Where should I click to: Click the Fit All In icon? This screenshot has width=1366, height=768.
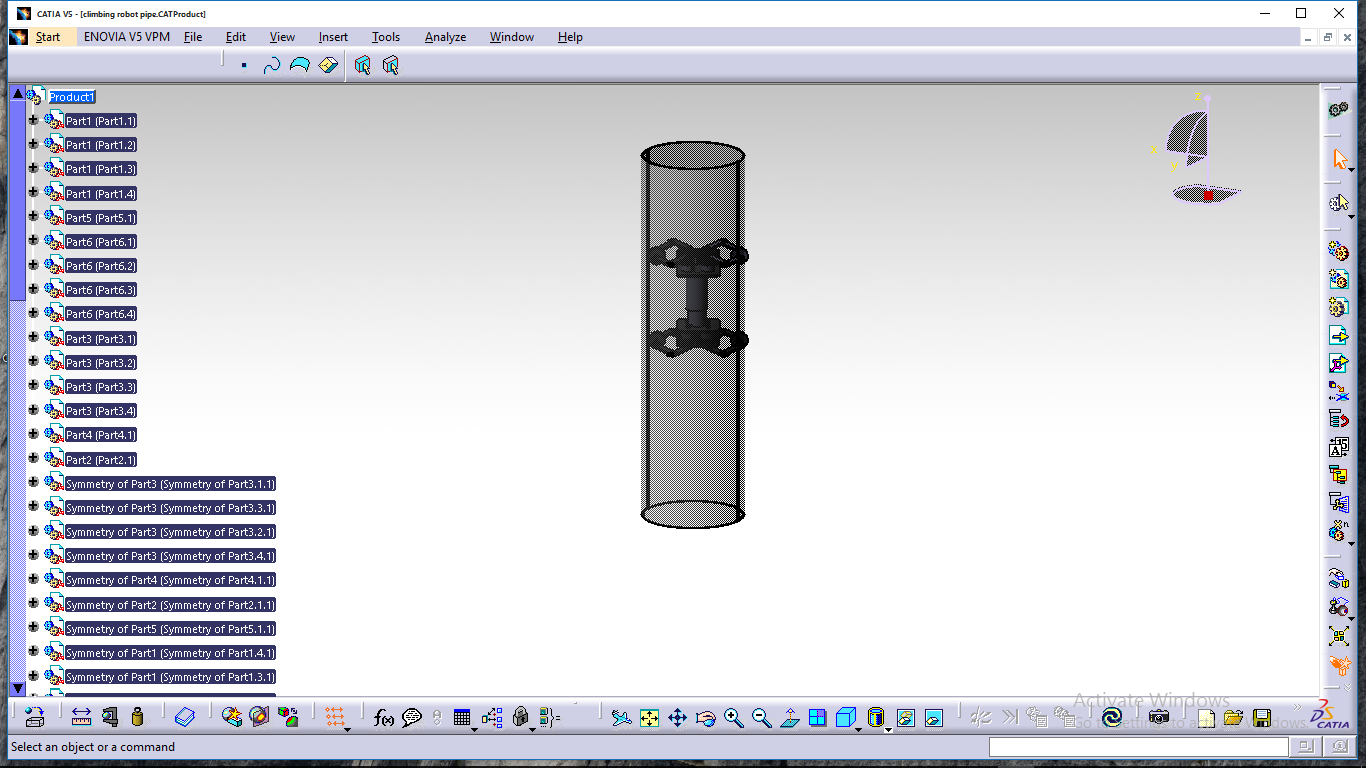[x=649, y=717]
